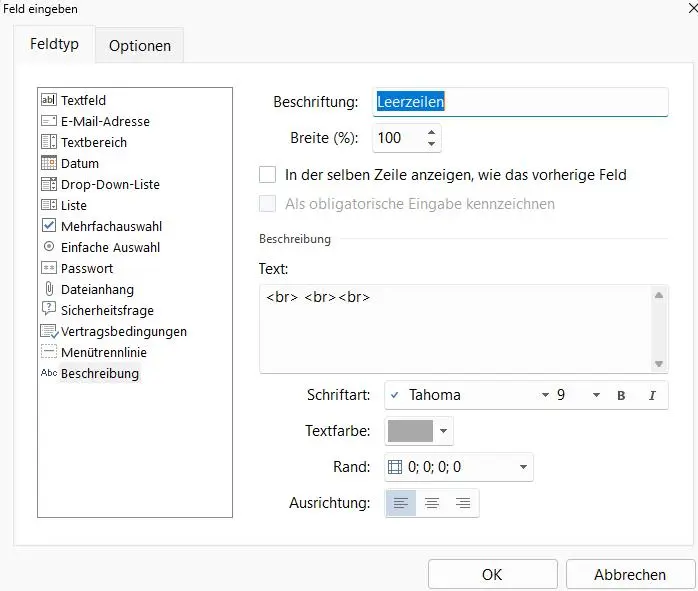This screenshot has height=591, width=698.
Task: Select the Textfeld field type icon
Action: [49, 100]
